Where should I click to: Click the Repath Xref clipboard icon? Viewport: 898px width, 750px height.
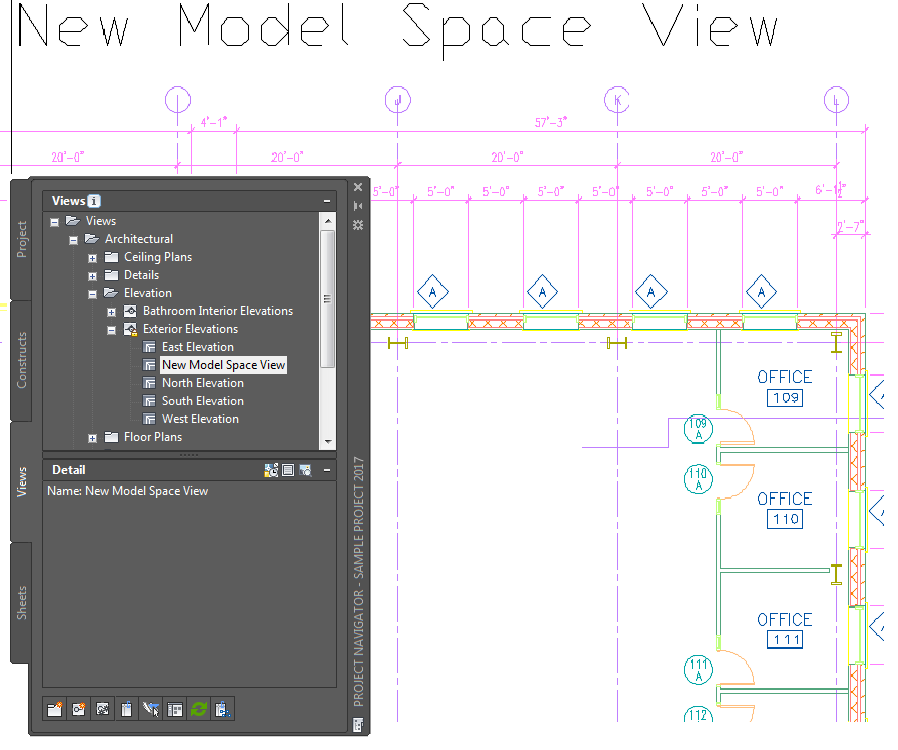click(127, 709)
